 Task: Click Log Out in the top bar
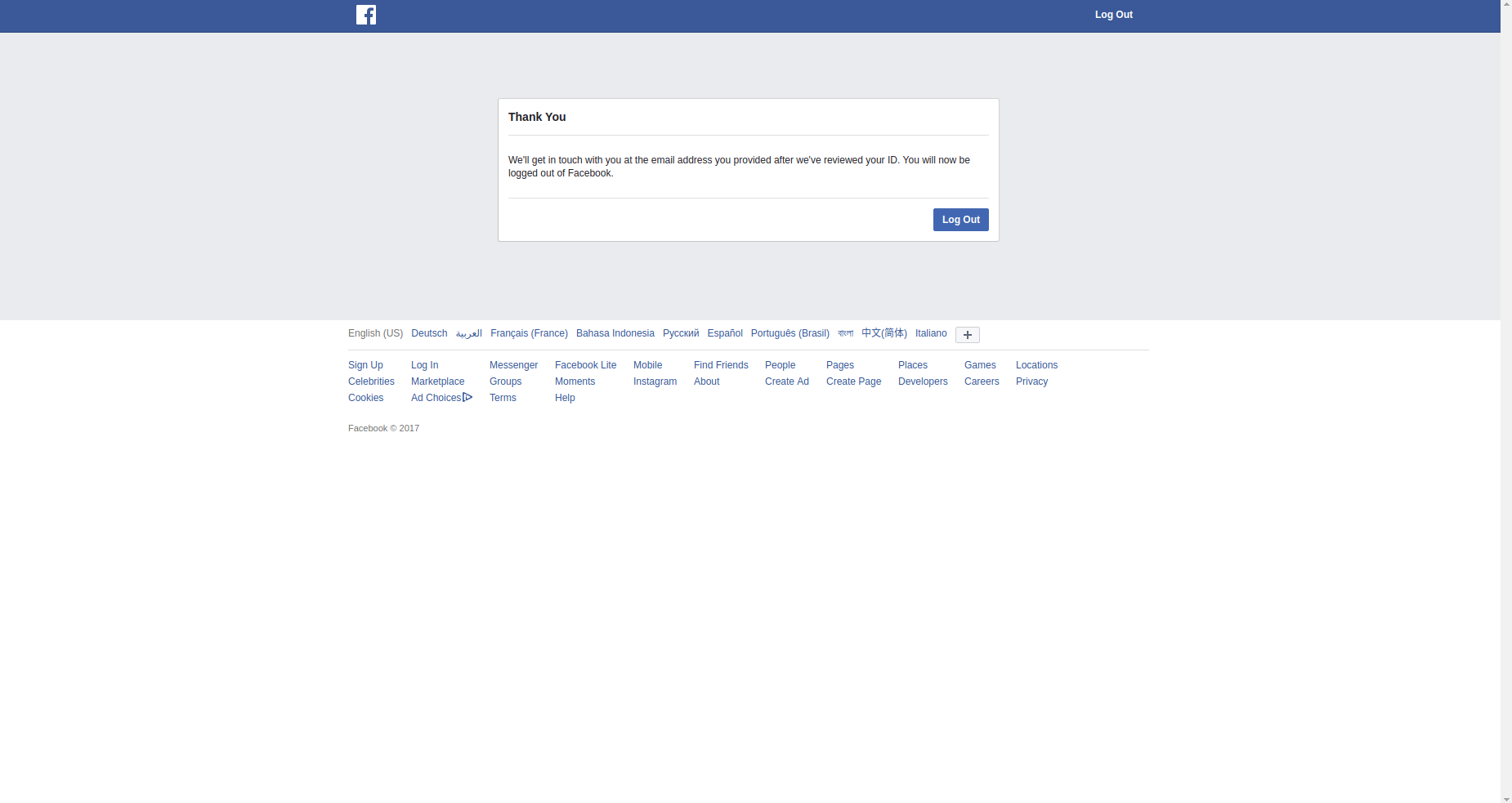coord(1114,15)
